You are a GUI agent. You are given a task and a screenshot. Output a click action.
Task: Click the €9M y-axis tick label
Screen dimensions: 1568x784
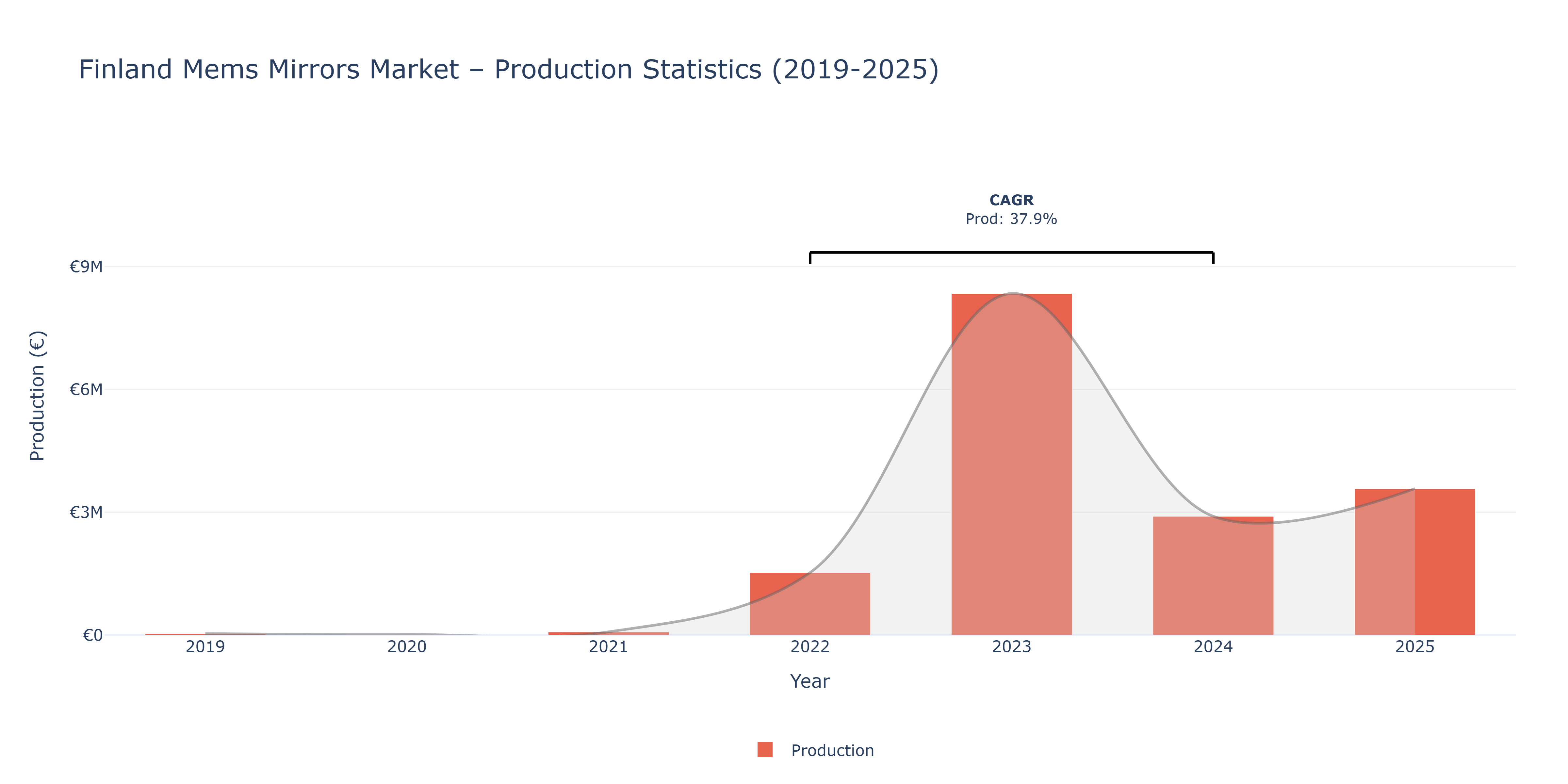[x=86, y=267]
